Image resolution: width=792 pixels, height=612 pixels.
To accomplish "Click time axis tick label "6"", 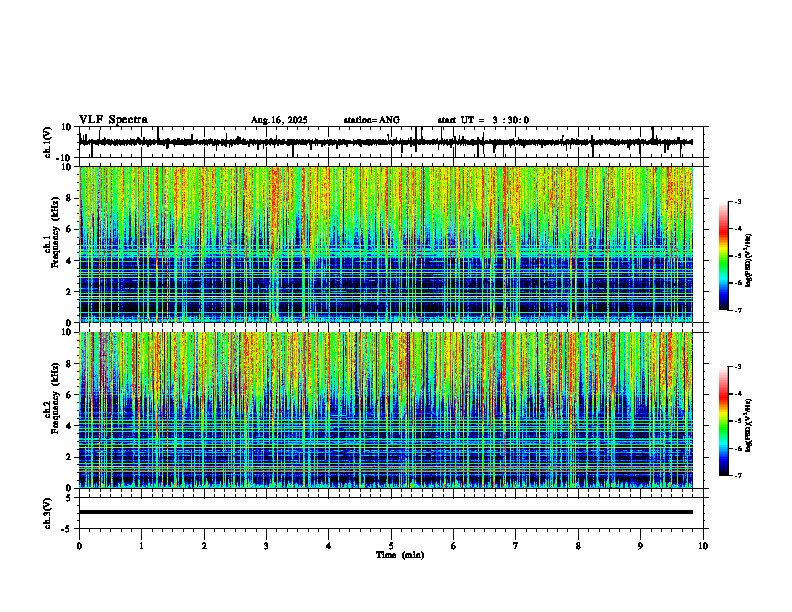I will 454,546.
